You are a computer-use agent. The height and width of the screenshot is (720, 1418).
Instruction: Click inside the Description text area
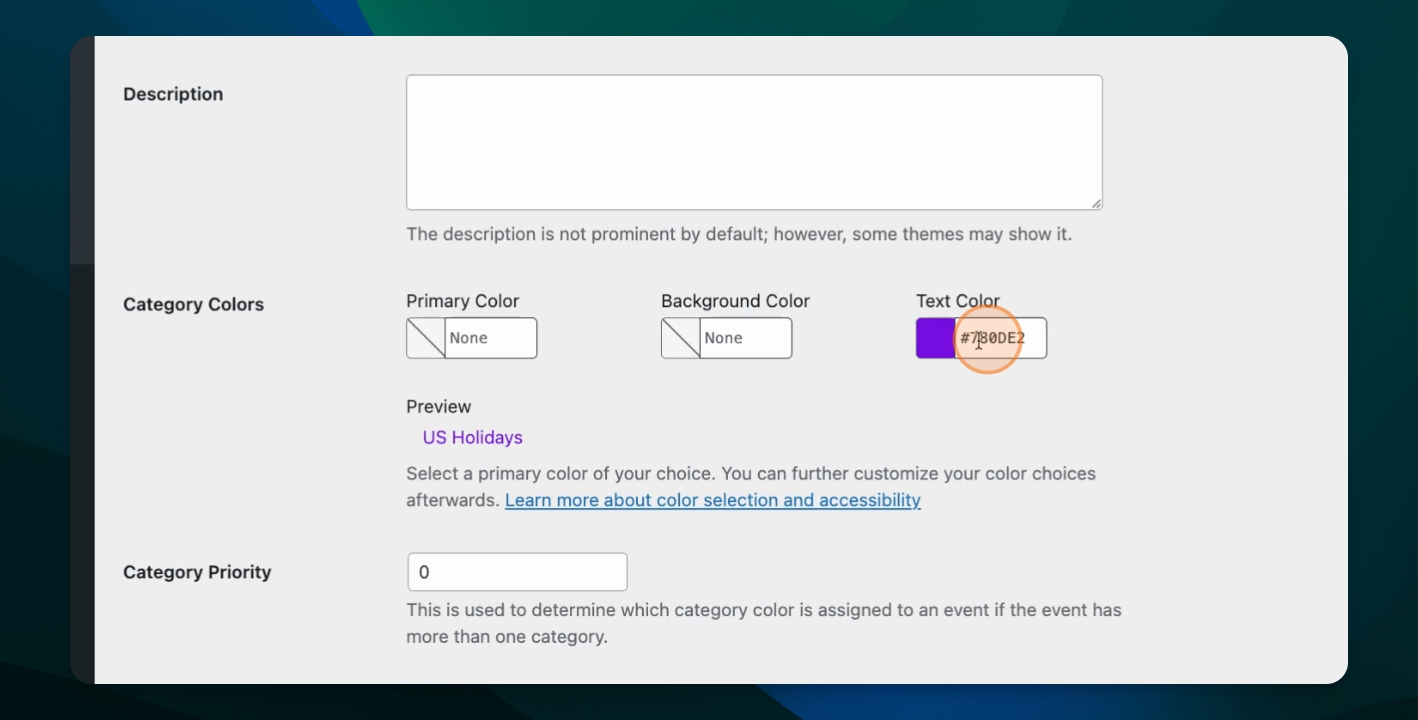(754, 142)
